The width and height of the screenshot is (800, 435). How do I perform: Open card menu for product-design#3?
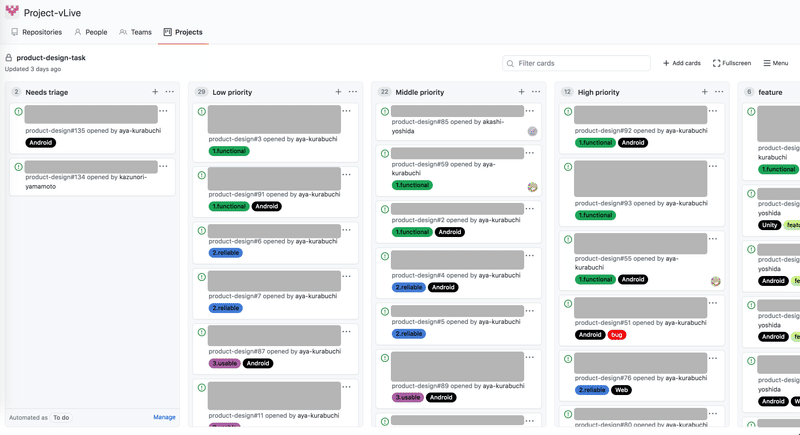(x=346, y=111)
